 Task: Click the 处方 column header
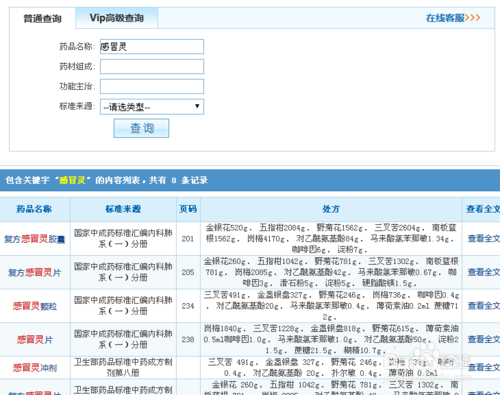tap(331, 209)
